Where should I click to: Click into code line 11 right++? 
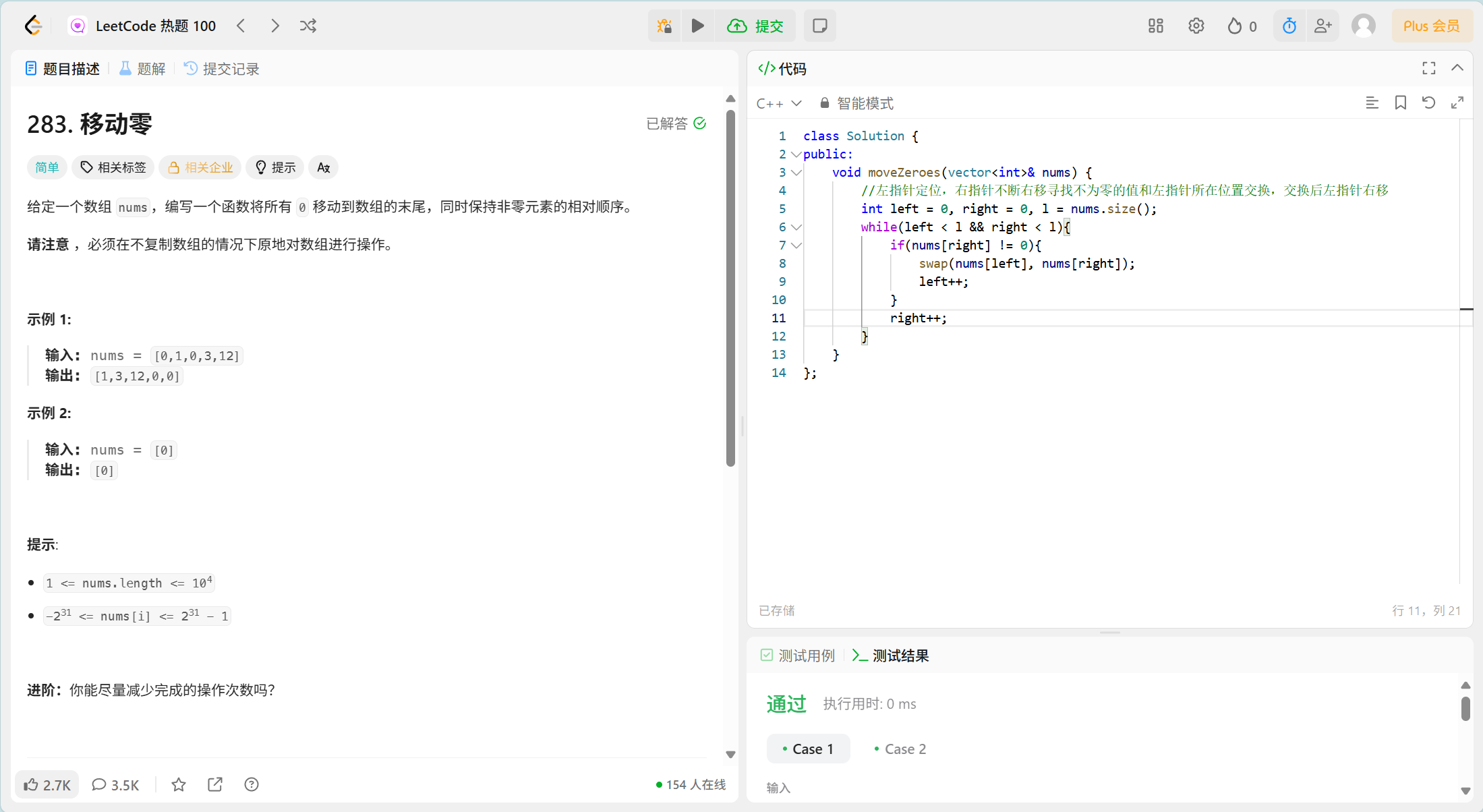[919, 318]
